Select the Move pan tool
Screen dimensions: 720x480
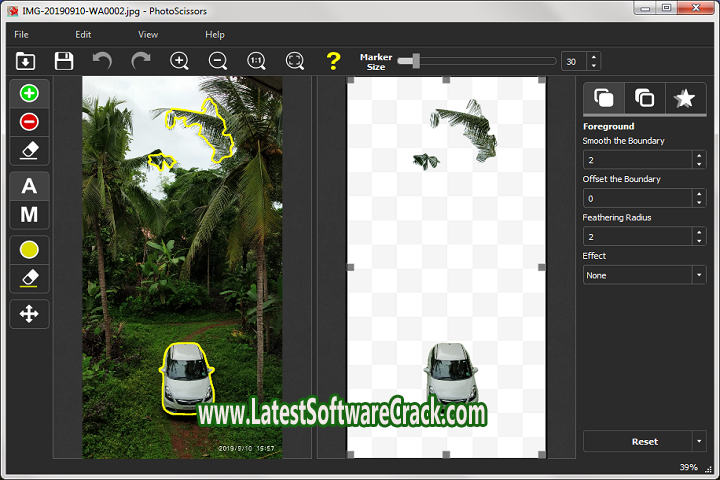pos(29,314)
